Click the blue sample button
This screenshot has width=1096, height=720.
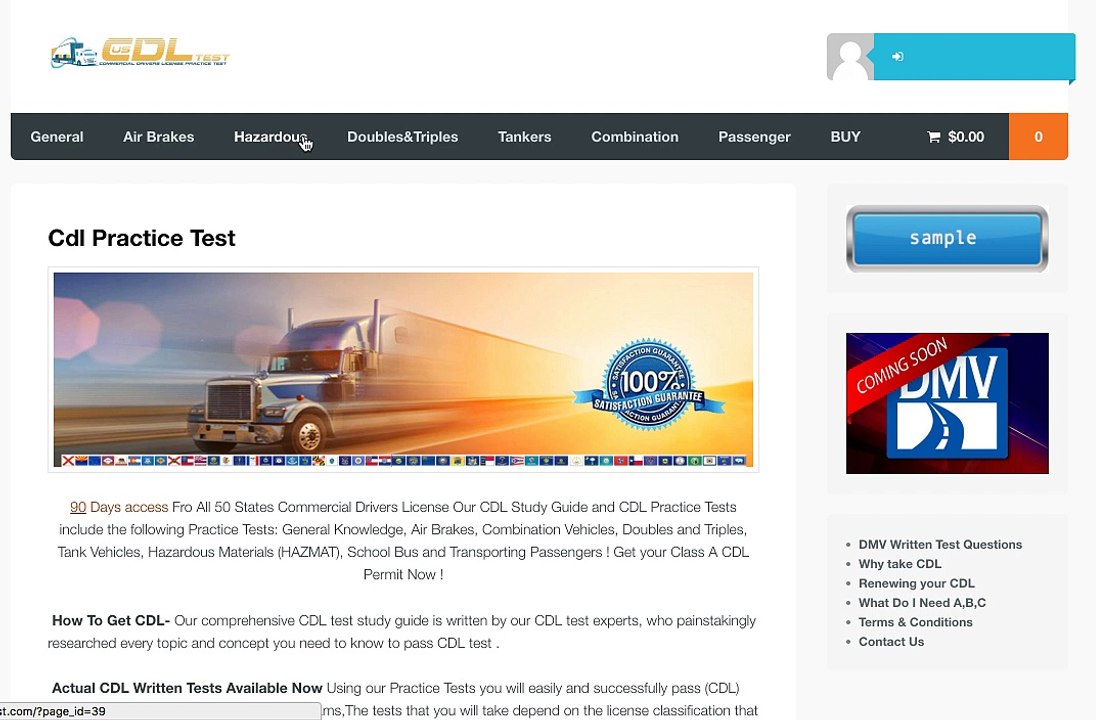(946, 238)
